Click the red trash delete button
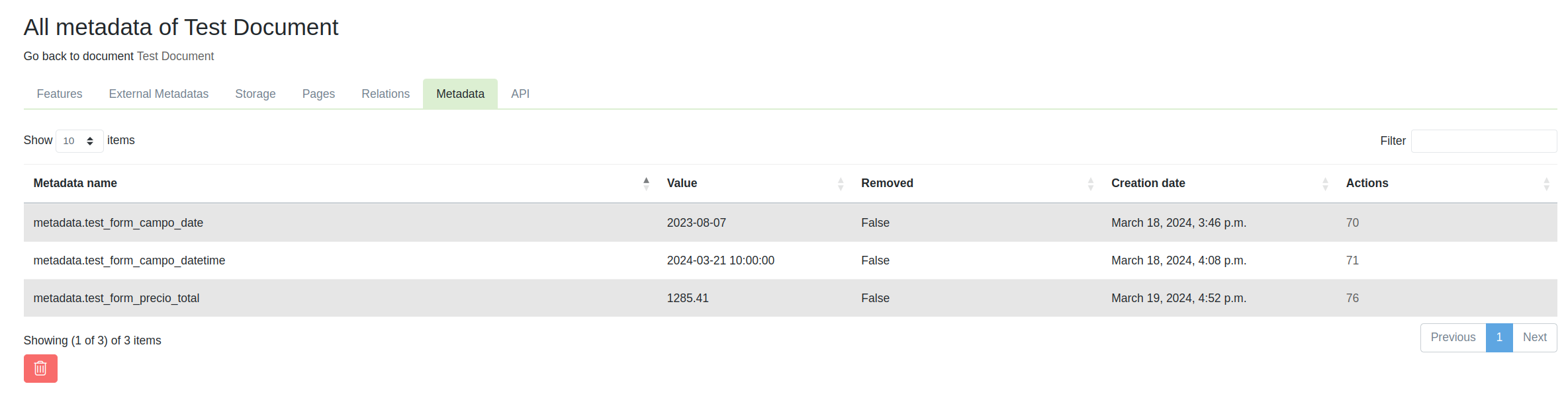Screen dimensions: 1568x396 pos(40,368)
